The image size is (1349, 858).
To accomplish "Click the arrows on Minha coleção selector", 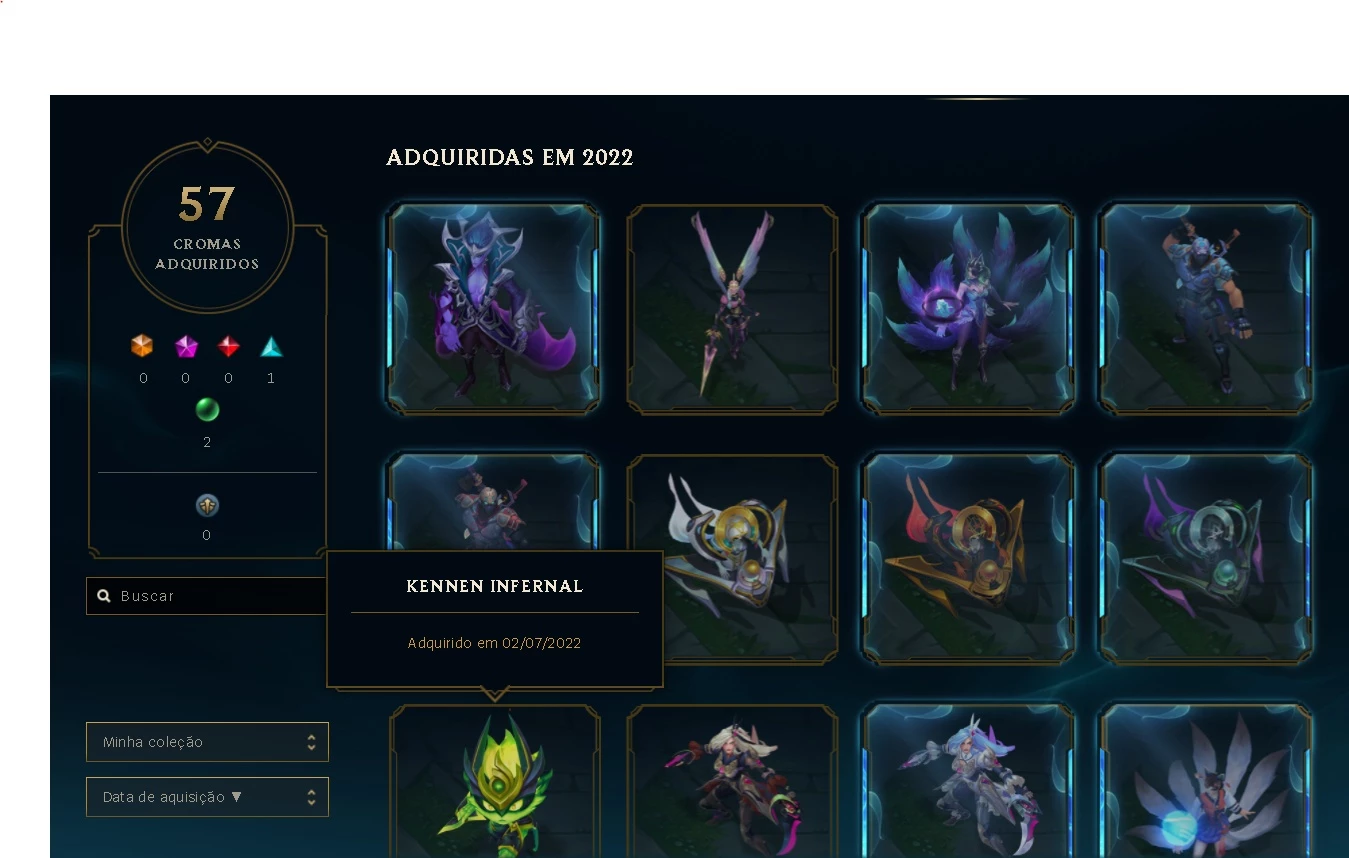I will pyautogui.click(x=311, y=742).
